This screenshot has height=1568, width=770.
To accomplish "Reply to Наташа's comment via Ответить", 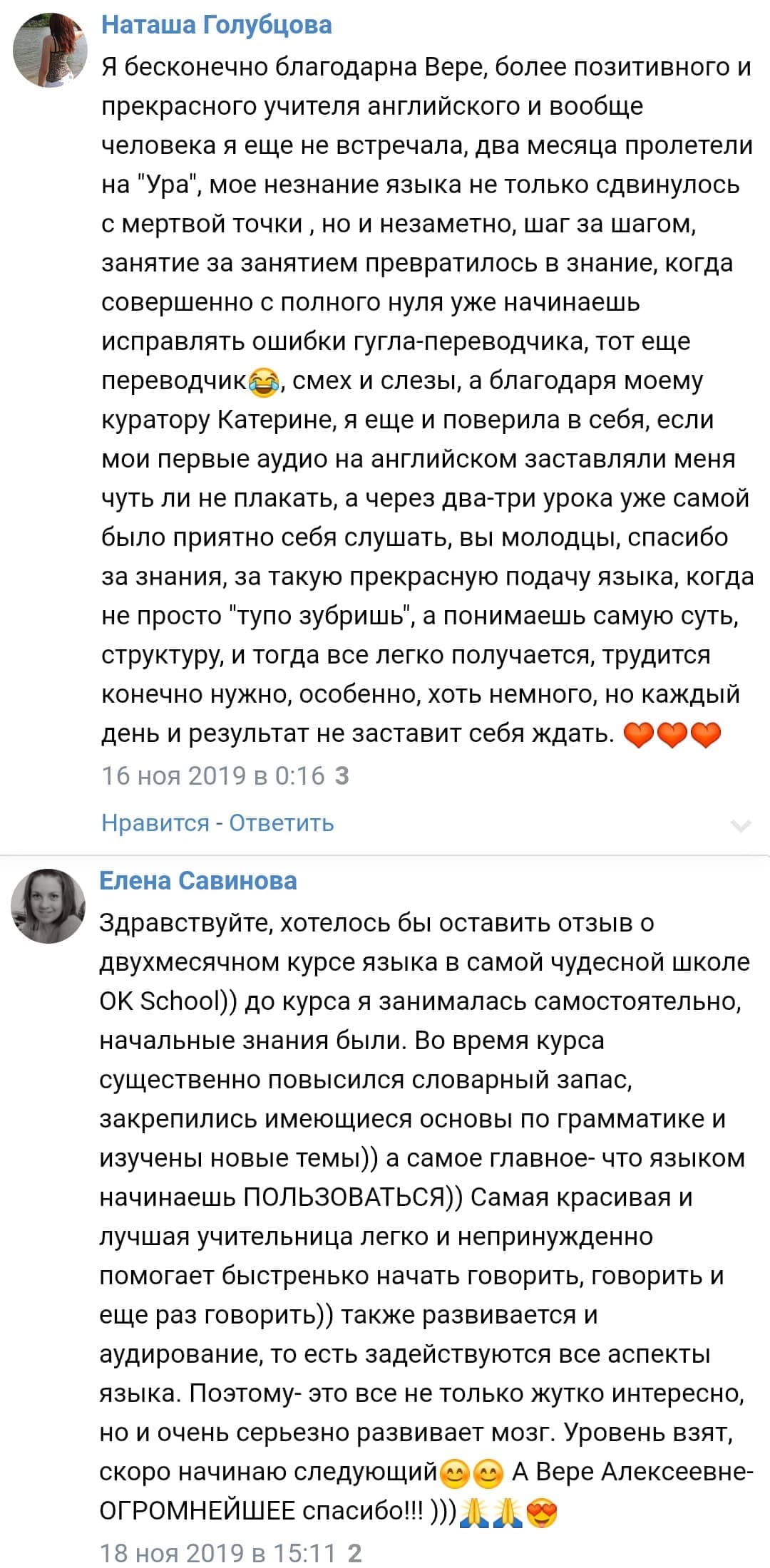I will pyautogui.click(x=282, y=822).
